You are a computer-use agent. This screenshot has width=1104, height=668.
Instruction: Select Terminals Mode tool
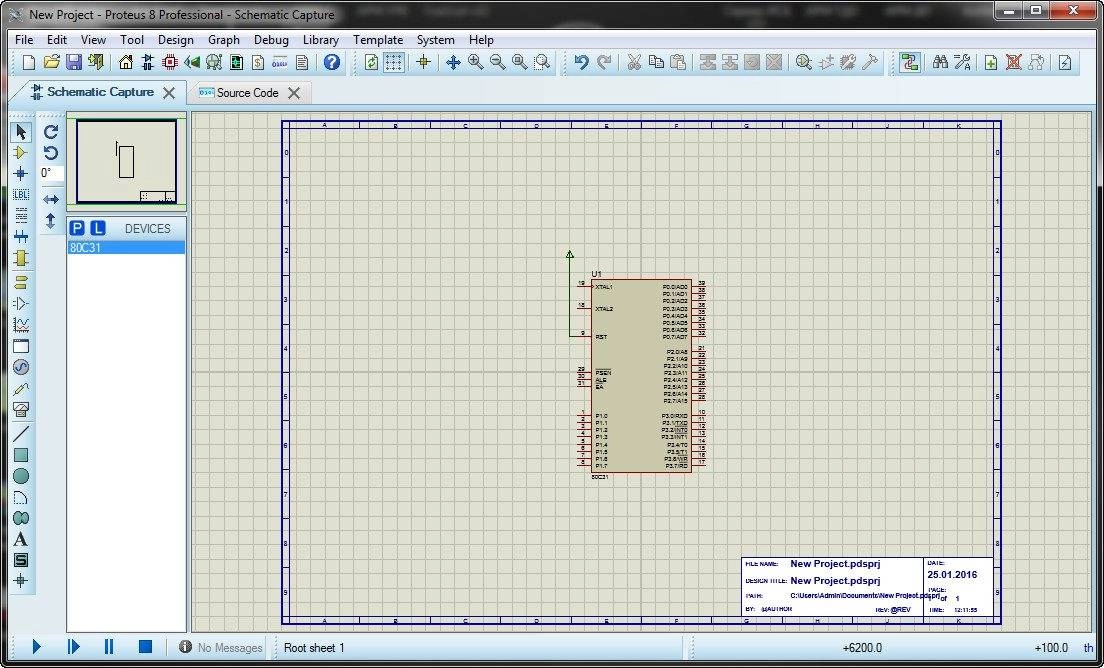click(x=21, y=282)
